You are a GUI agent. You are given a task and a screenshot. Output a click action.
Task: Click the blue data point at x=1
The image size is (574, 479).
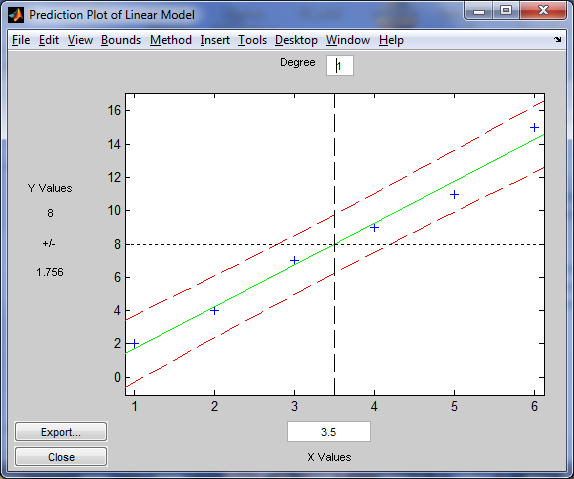[x=134, y=344]
